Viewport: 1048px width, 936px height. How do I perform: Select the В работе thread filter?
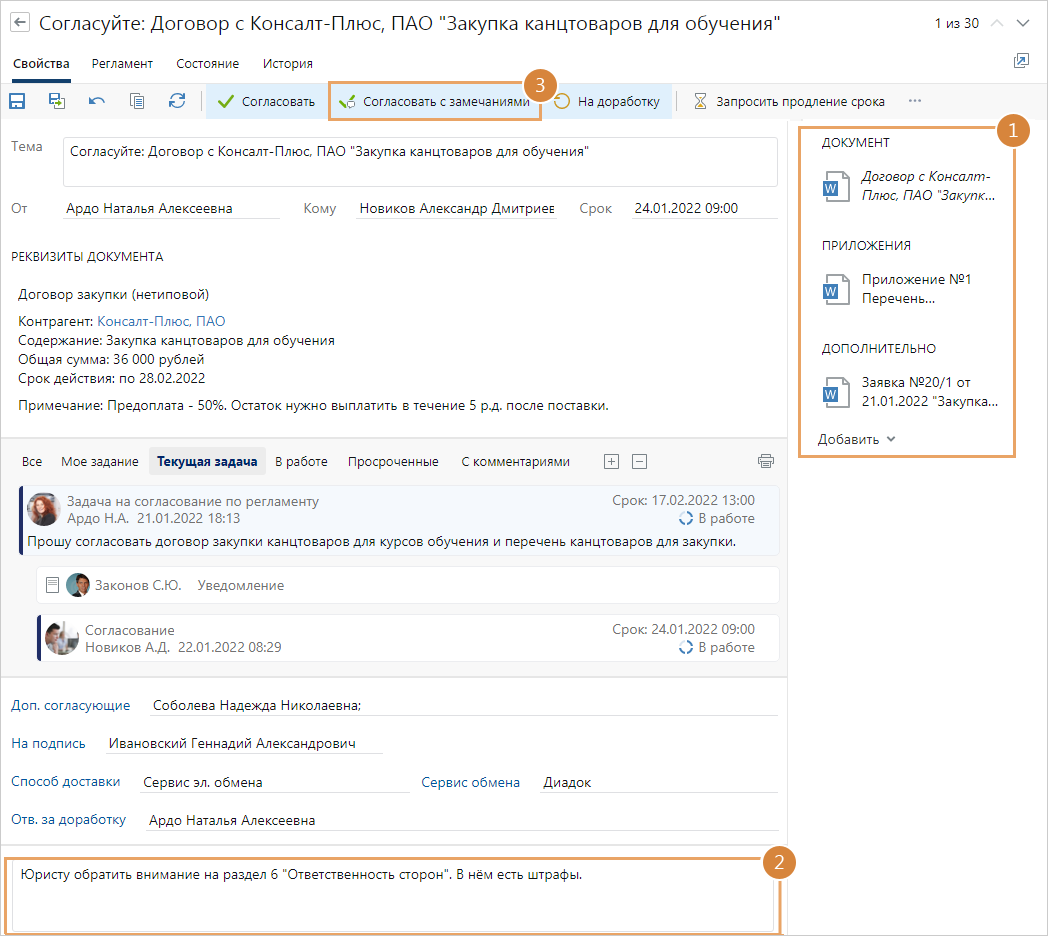tap(301, 461)
